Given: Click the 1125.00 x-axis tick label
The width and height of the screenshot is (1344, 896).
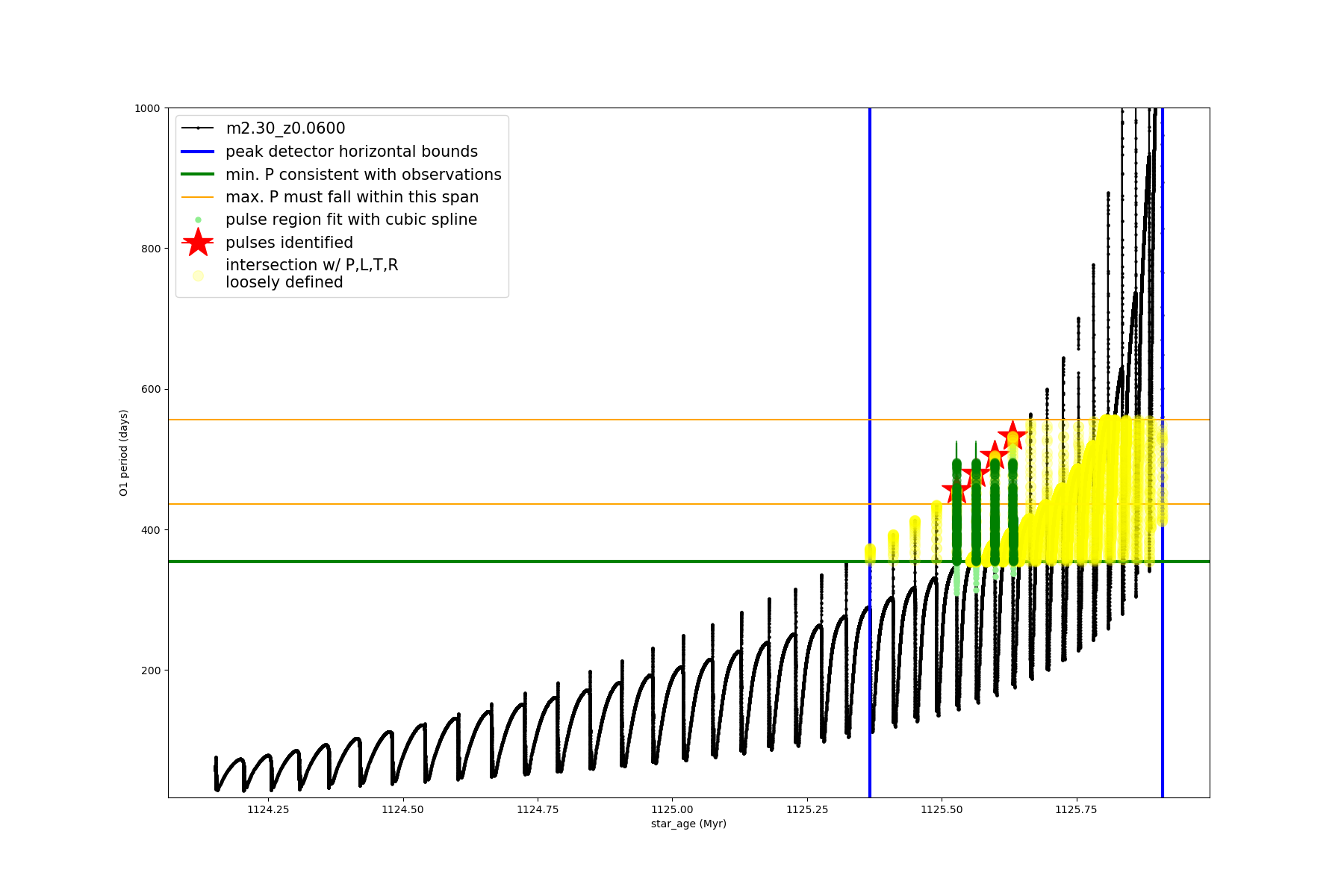Looking at the screenshot, I should 672,809.
